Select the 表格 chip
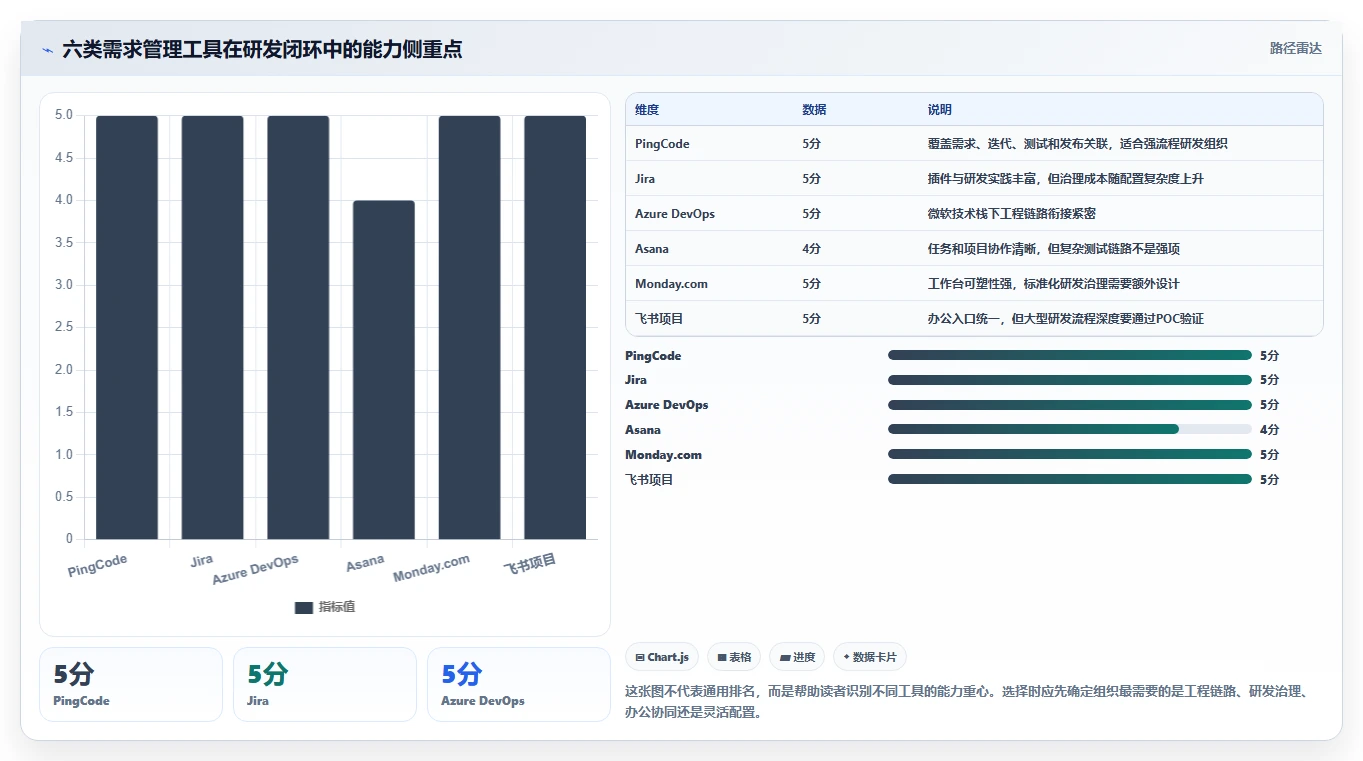Viewport: 1363px width, 761px height. tap(734, 657)
